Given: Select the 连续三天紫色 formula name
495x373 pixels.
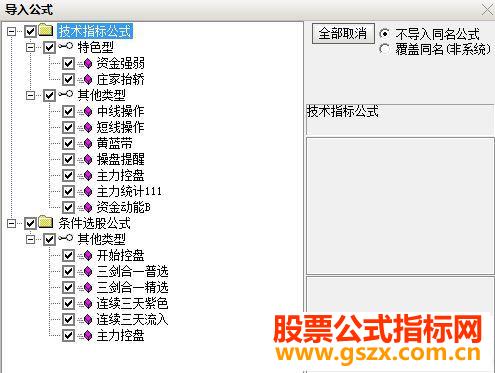Looking at the screenshot, I should (x=132, y=303).
